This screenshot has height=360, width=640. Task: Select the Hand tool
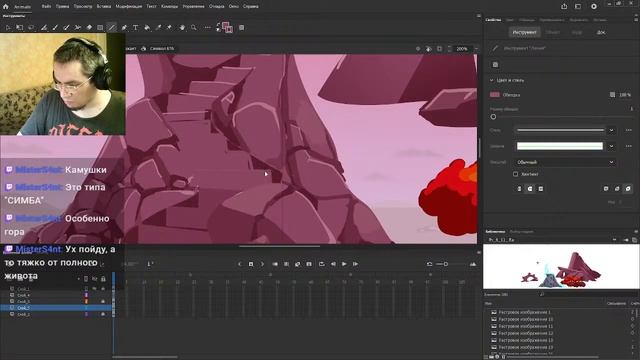click(182, 28)
